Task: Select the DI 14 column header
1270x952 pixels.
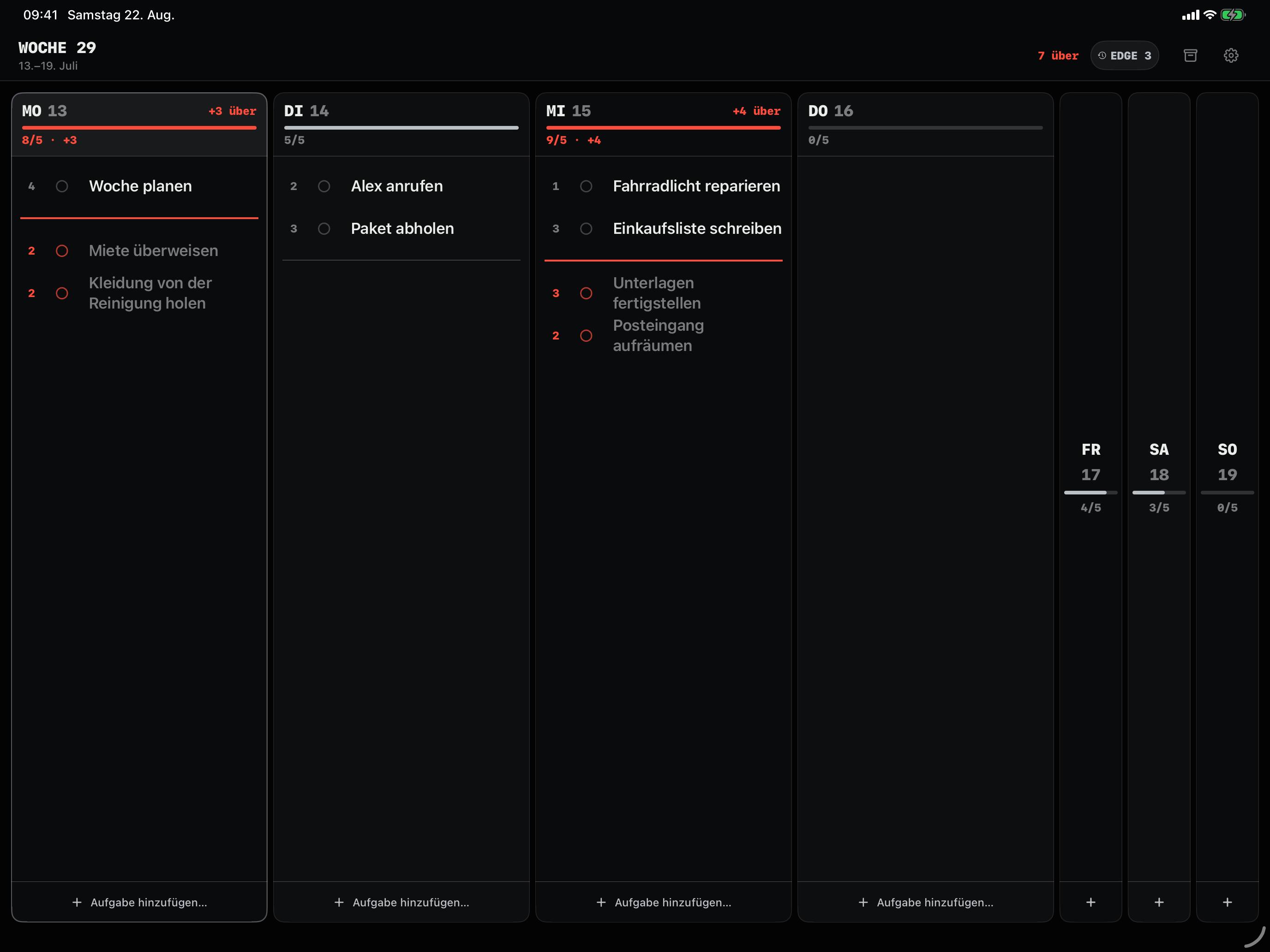Action: 401,125
